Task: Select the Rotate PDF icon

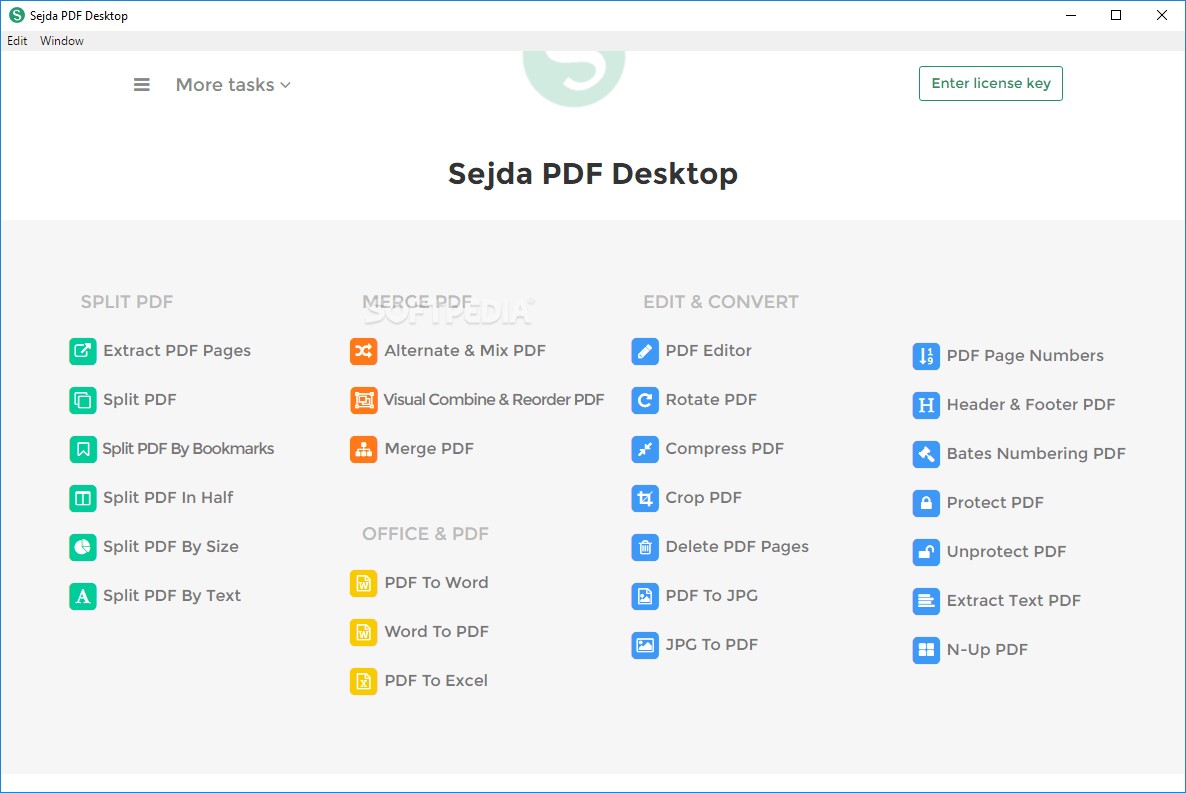Action: (645, 400)
